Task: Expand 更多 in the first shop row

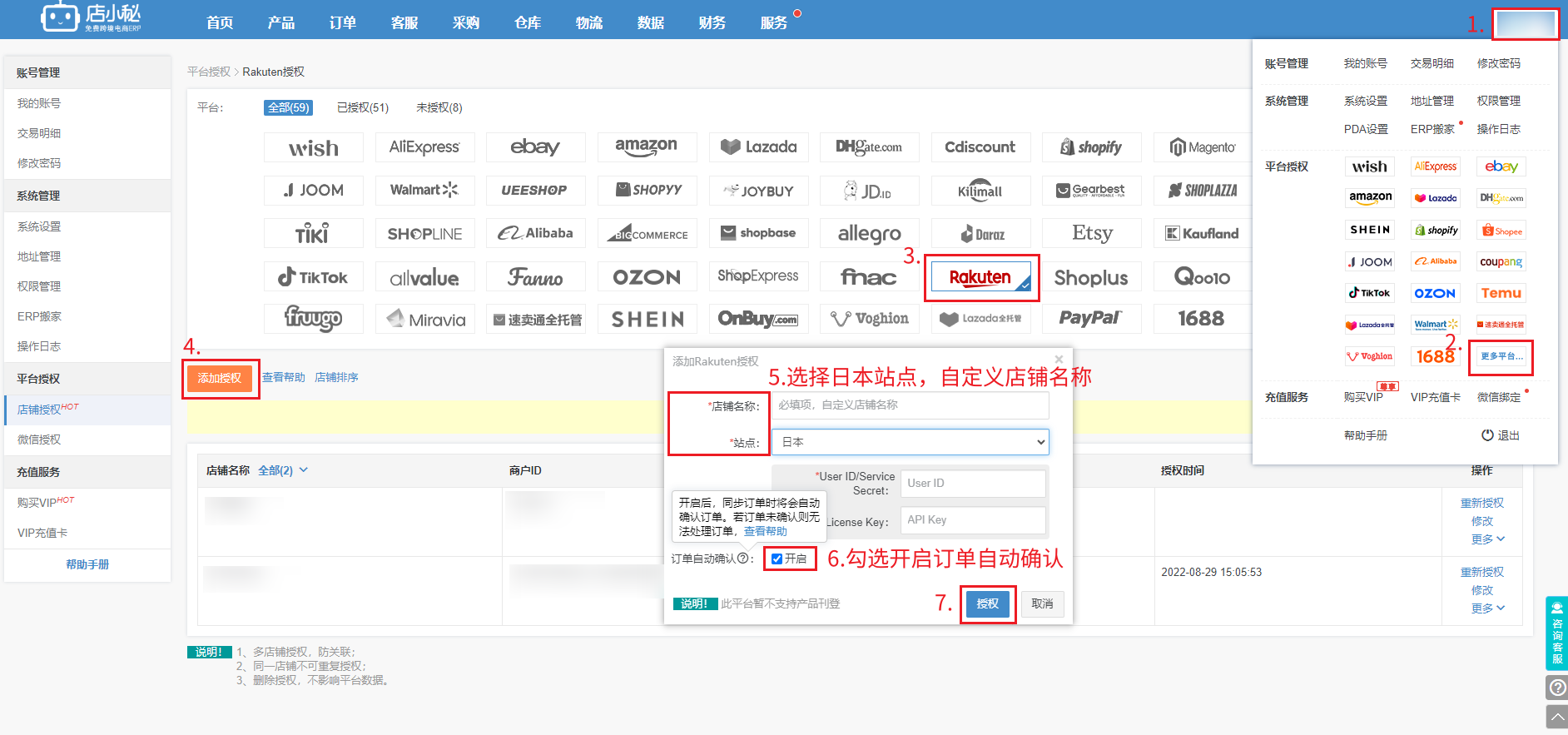Action: [1487, 539]
